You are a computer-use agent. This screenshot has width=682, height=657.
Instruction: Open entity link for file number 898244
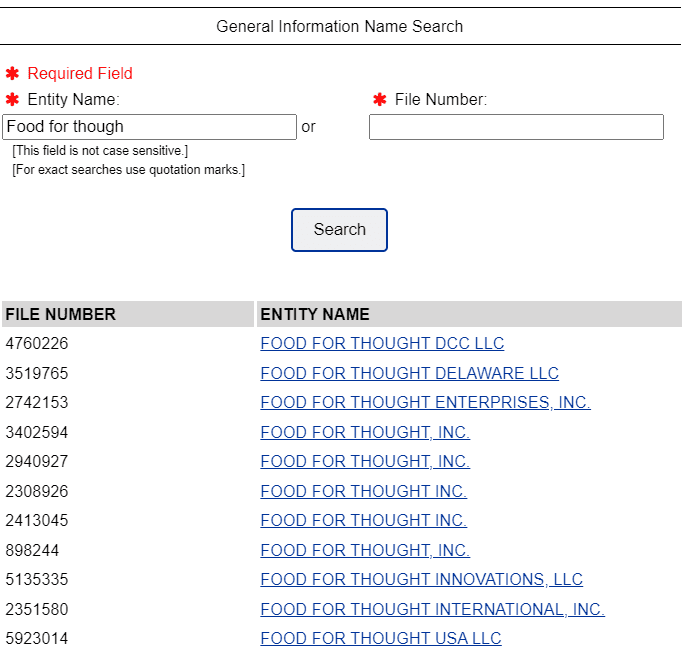coord(365,550)
